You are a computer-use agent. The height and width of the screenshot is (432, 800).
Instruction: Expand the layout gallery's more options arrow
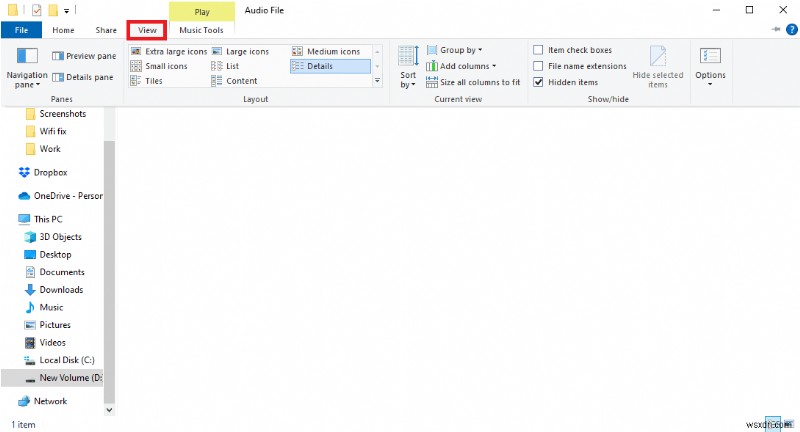(x=378, y=81)
